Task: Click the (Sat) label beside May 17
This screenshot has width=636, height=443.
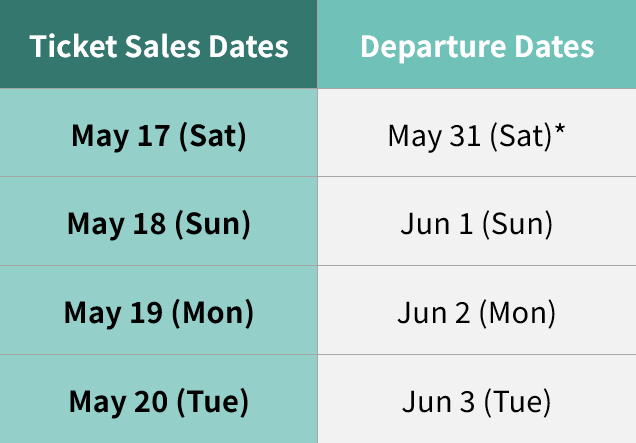Action: coord(212,135)
